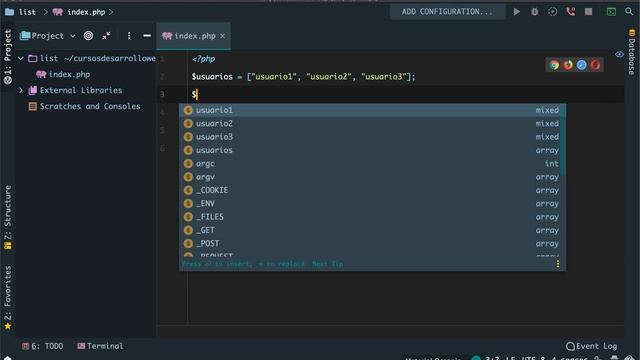Click the Run with Coverage icon
The width and height of the screenshot is (640, 360).
pyautogui.click(x=552, y=12)
